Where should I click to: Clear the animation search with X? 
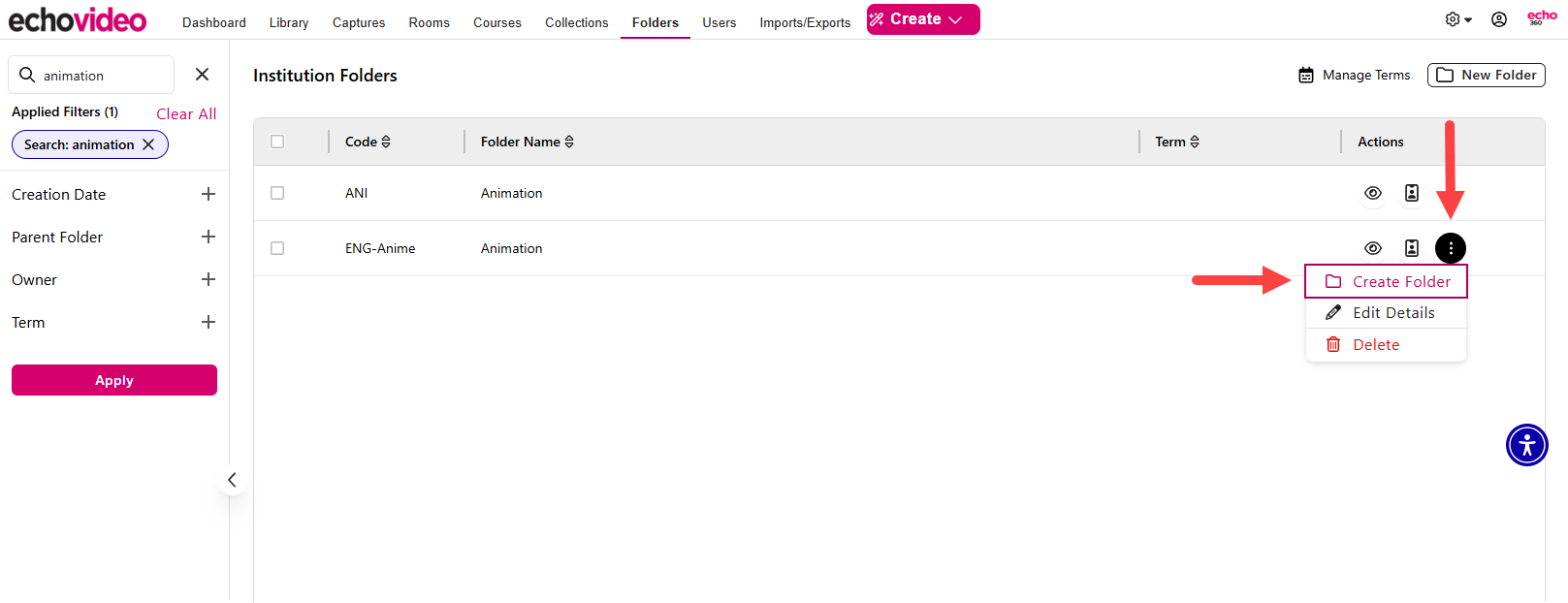click(202, 75)
